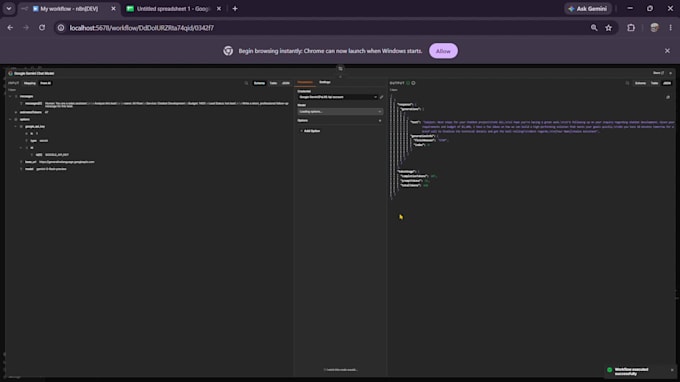Open a new browser tab
Image resolution: width=680 pixels, height=382 pixels.
coord(235,9)
